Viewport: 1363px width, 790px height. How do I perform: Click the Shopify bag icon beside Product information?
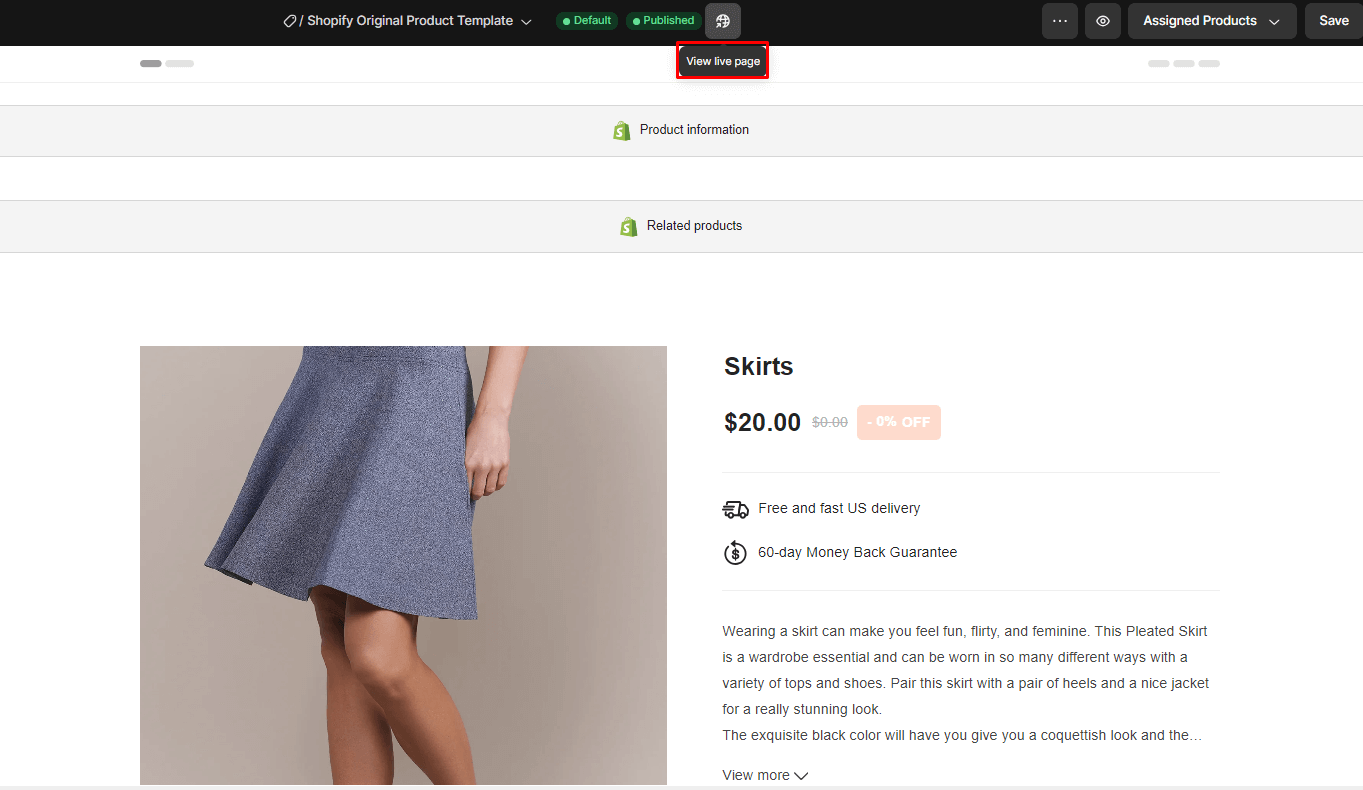pos(621,130)
